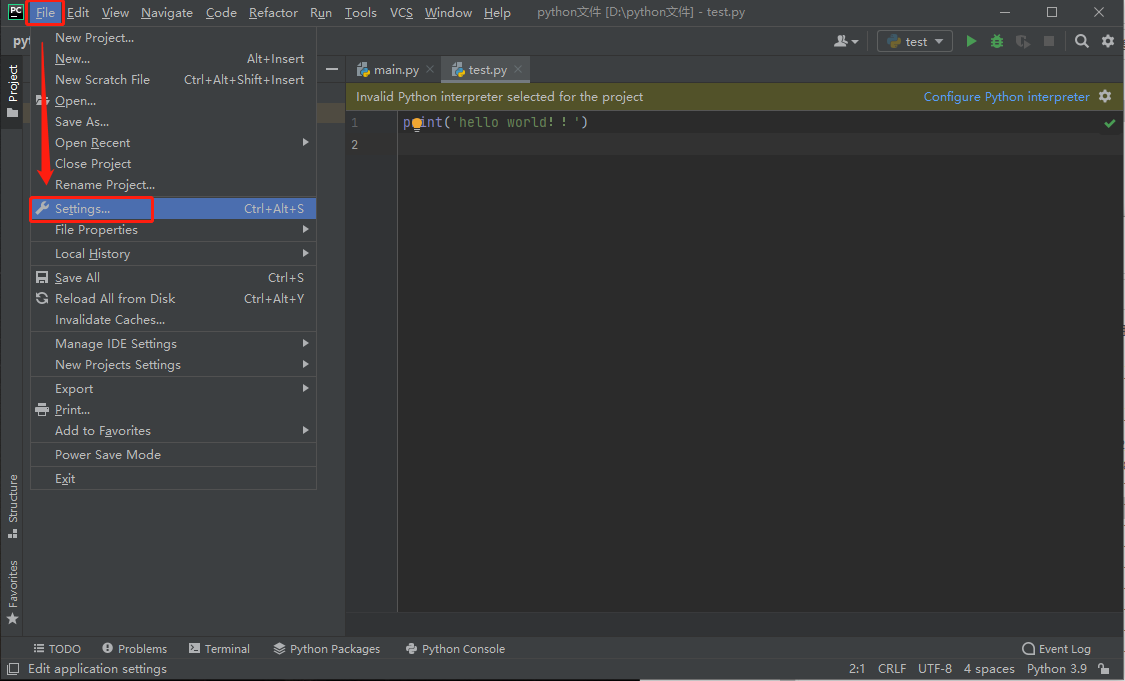Open Favorites tool window sidebar tab
Screen dimensions: 1125x681
12,591
